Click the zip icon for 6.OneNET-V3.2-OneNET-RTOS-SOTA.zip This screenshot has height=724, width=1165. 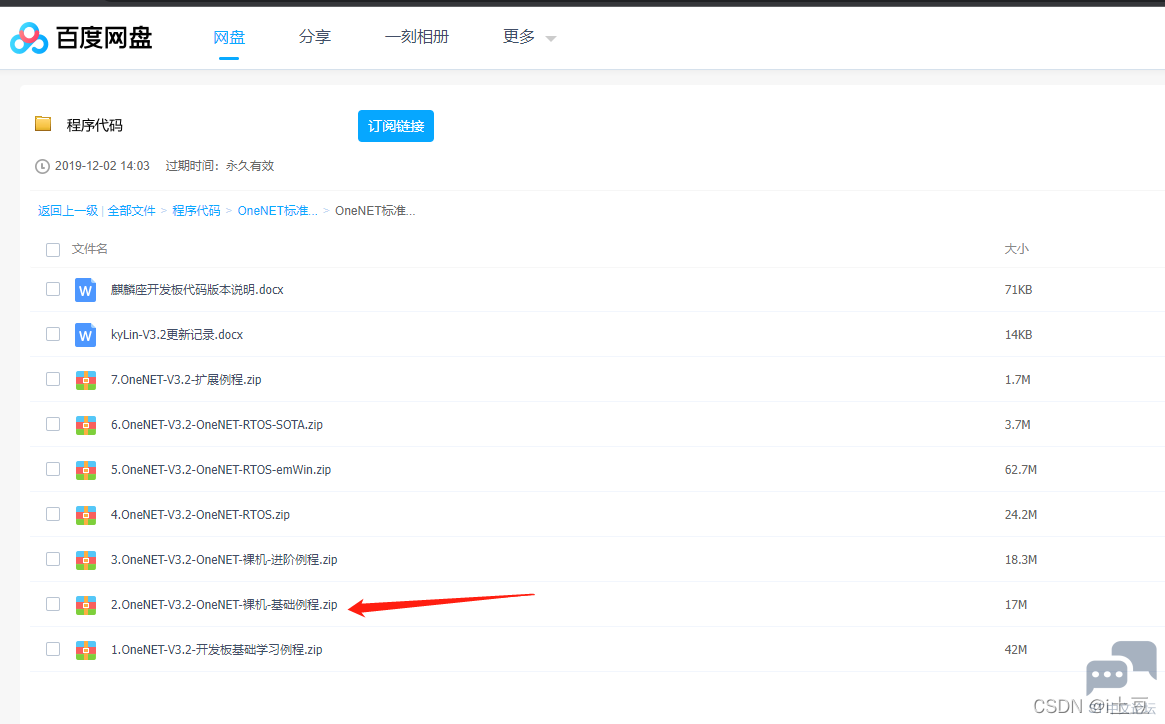pos(85,425)
